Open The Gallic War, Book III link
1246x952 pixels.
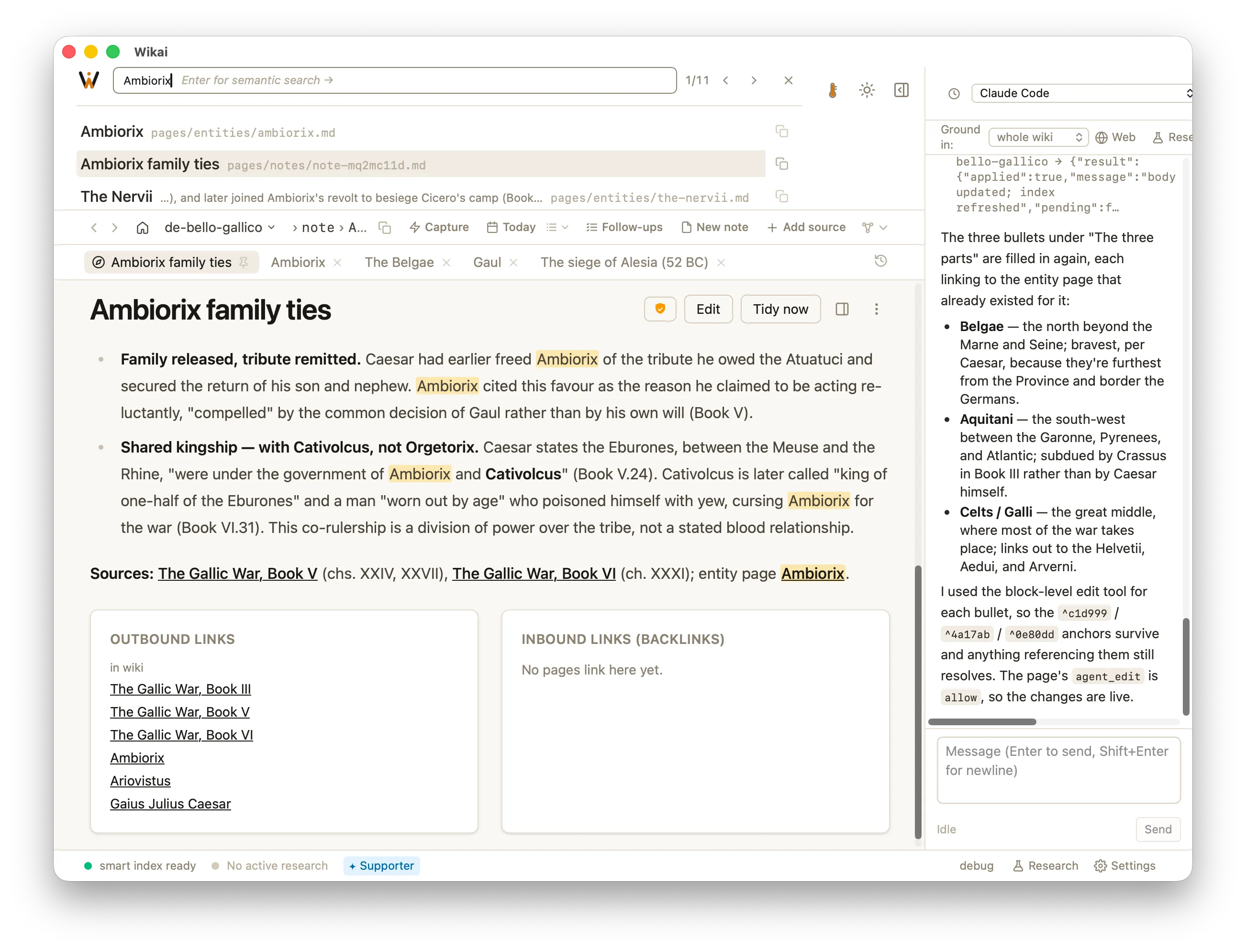(180, 689)
